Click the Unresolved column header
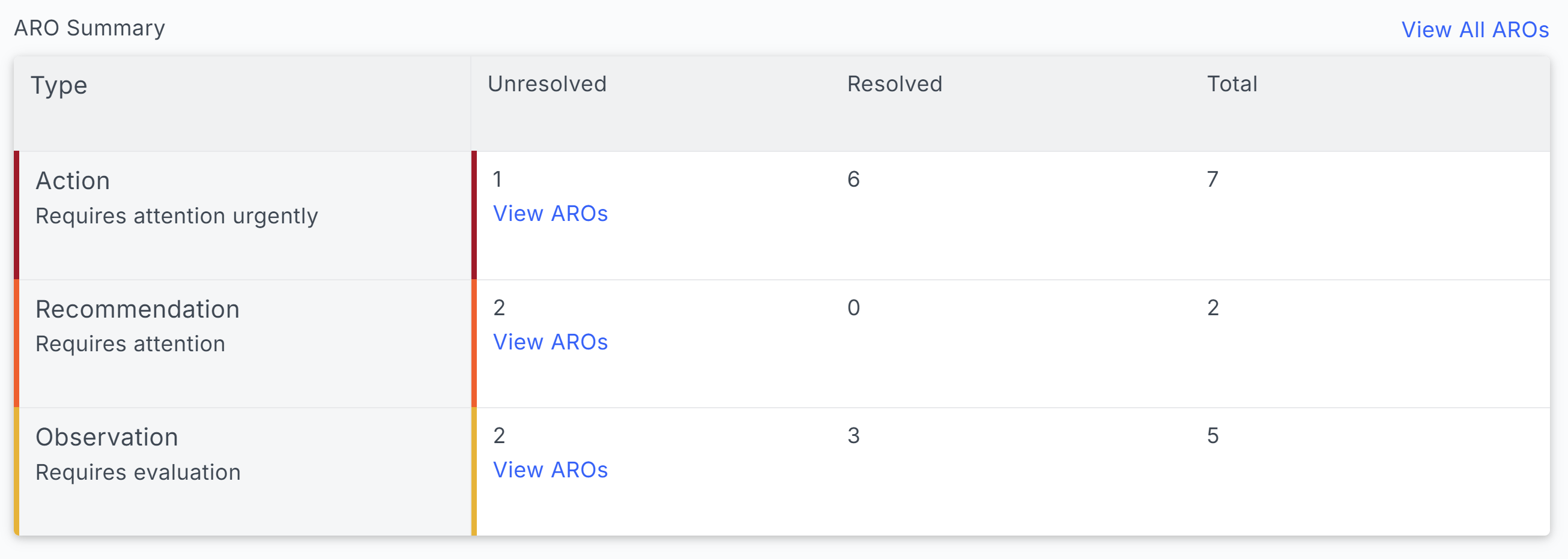The width and height of the screenshot is (1568, 559). click(x=546, y=84)
